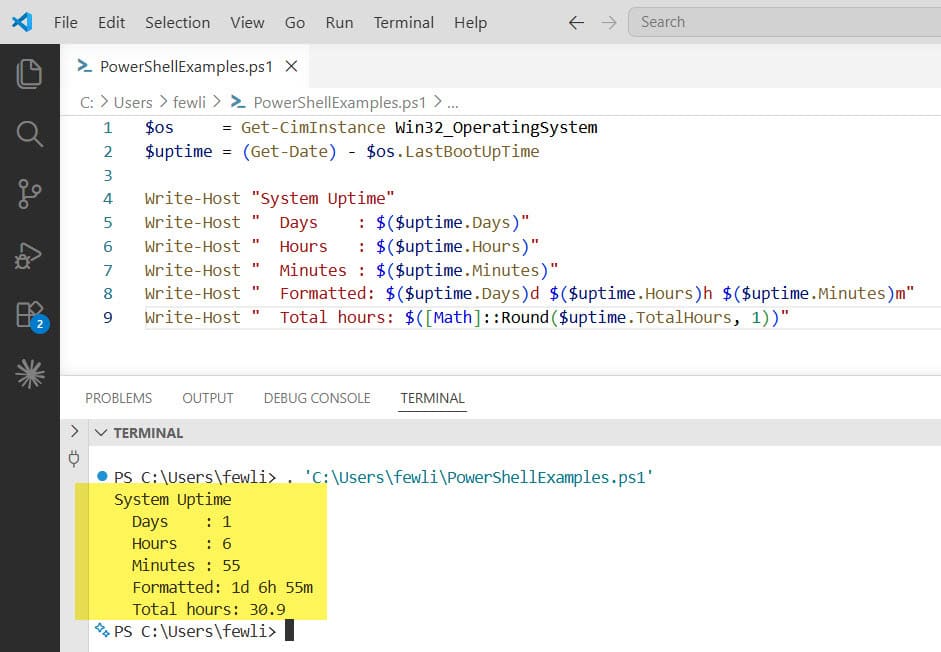The image size is (941, 652).
Task: Open the View menu
Action: click(247, 23)
